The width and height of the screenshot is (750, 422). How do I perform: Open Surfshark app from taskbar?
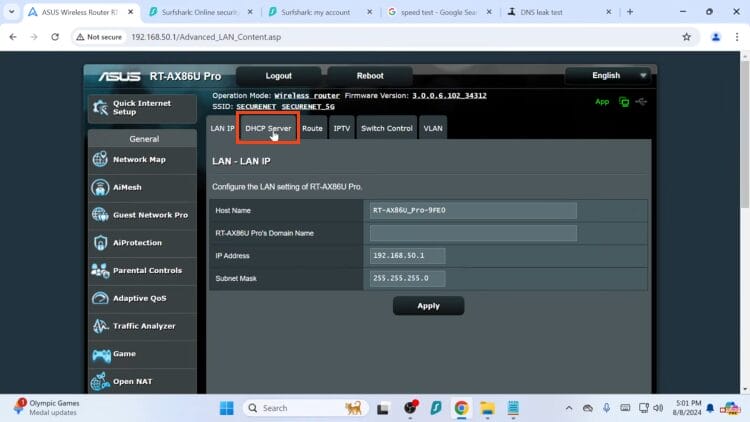pyautogui.click(x=436, y=408)
